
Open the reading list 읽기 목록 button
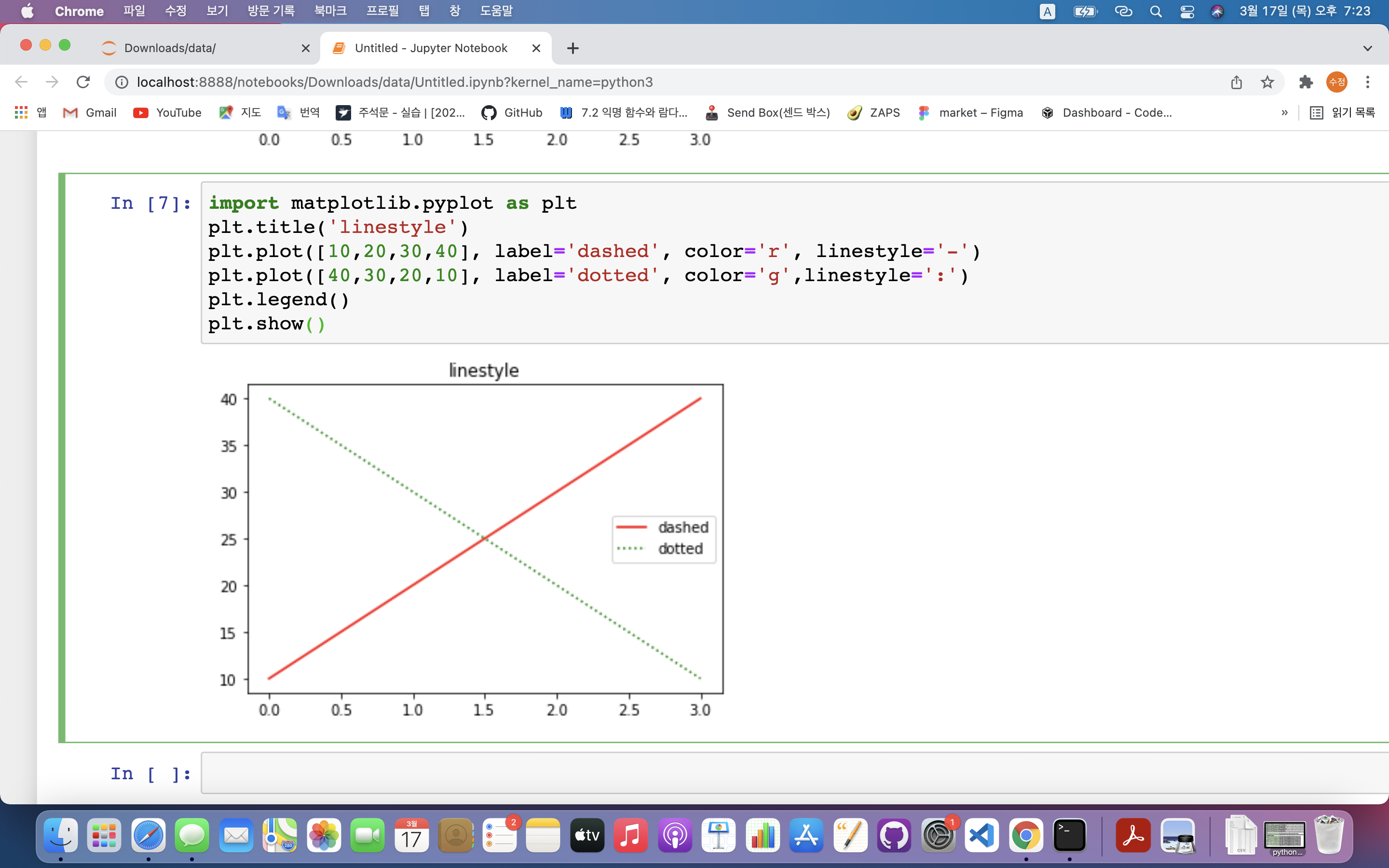tap(1343, 112)
